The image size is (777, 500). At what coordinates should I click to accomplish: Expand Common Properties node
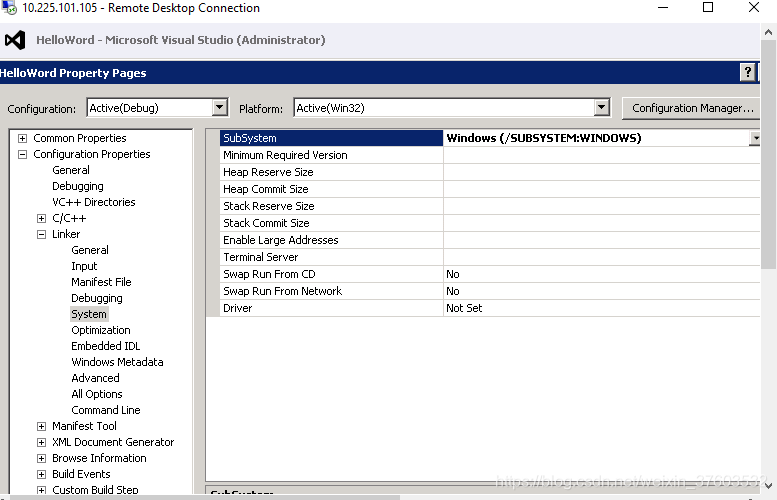tap(22, 138)
